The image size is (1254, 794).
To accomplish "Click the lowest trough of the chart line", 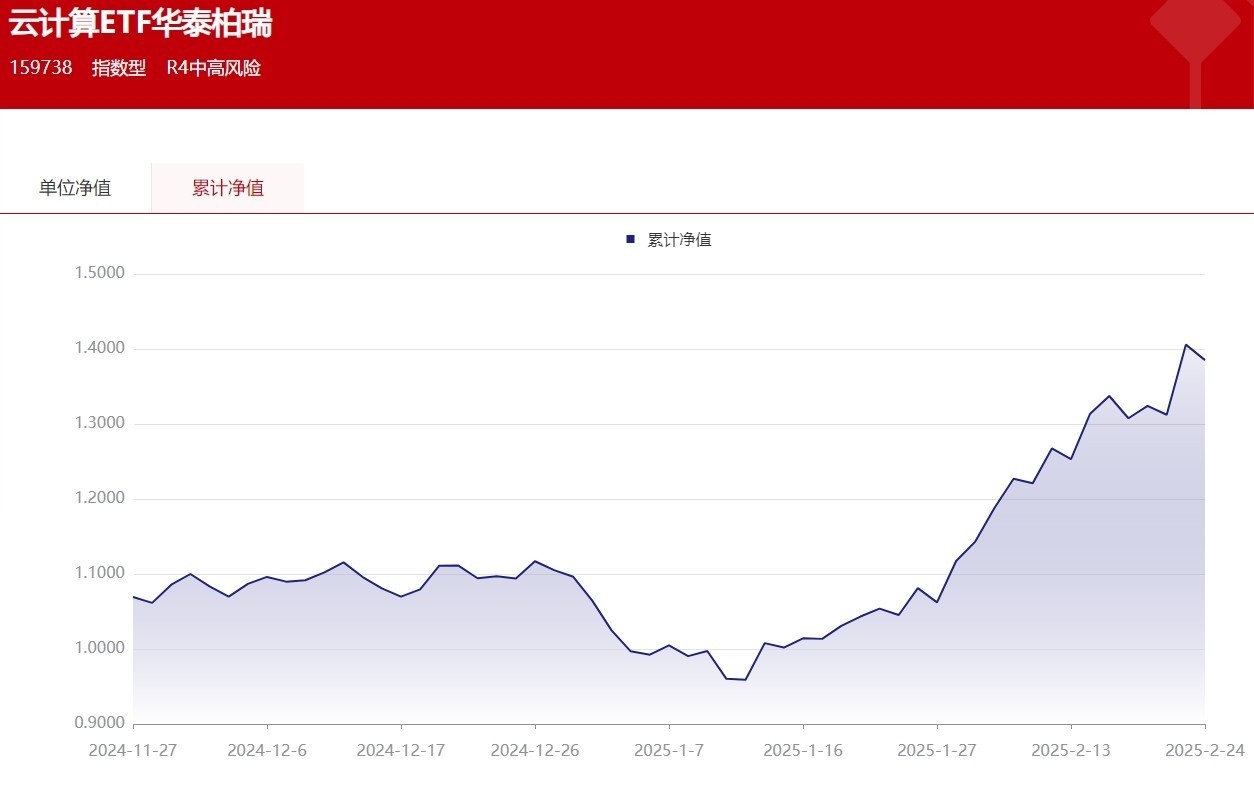I will [734, 679].
